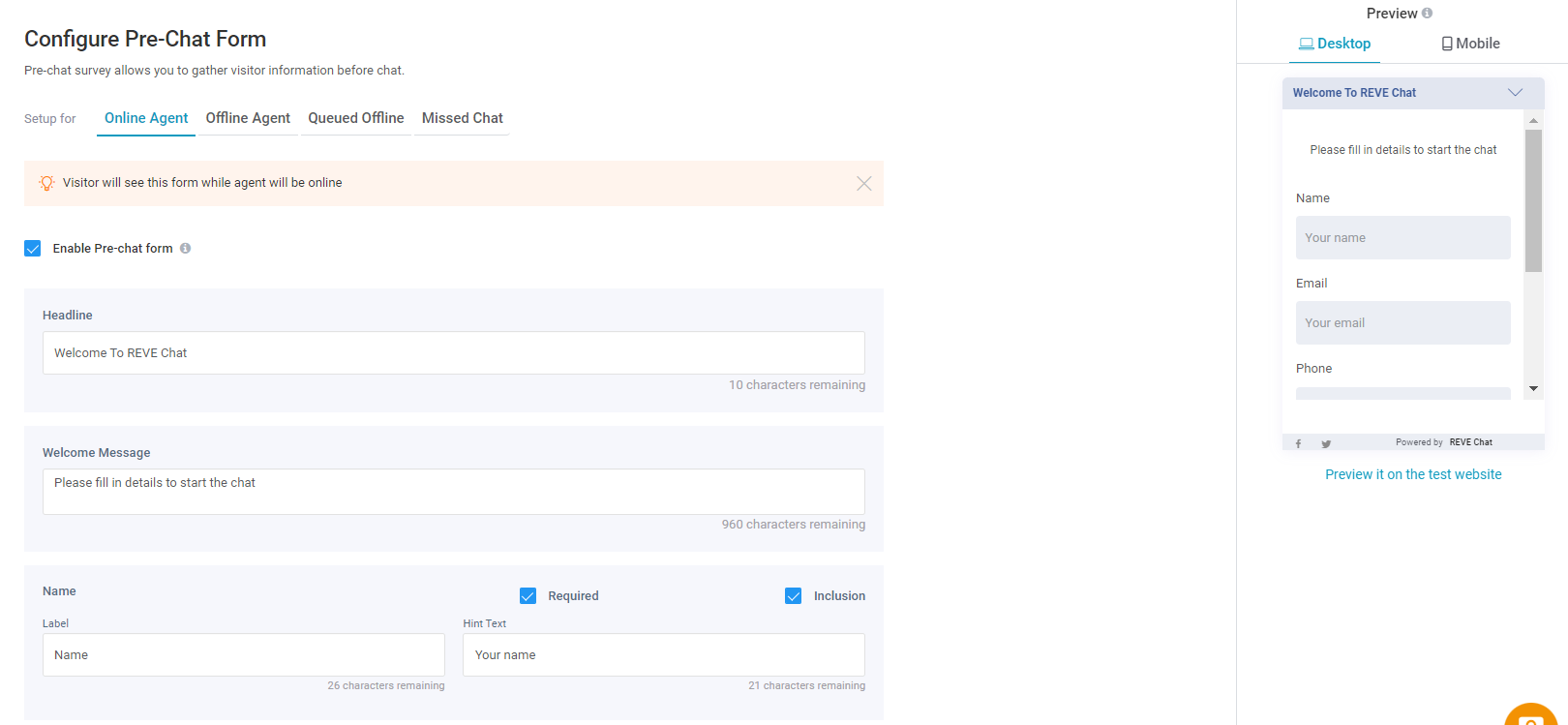Click the 10 characters remaining text
Viewport: 1568px width, 725px height.
click(798, 385)
